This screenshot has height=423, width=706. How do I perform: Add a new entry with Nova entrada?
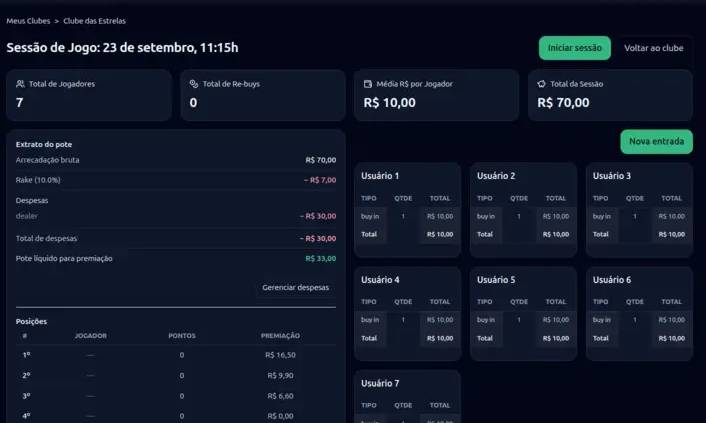click(x=656, y=142)
